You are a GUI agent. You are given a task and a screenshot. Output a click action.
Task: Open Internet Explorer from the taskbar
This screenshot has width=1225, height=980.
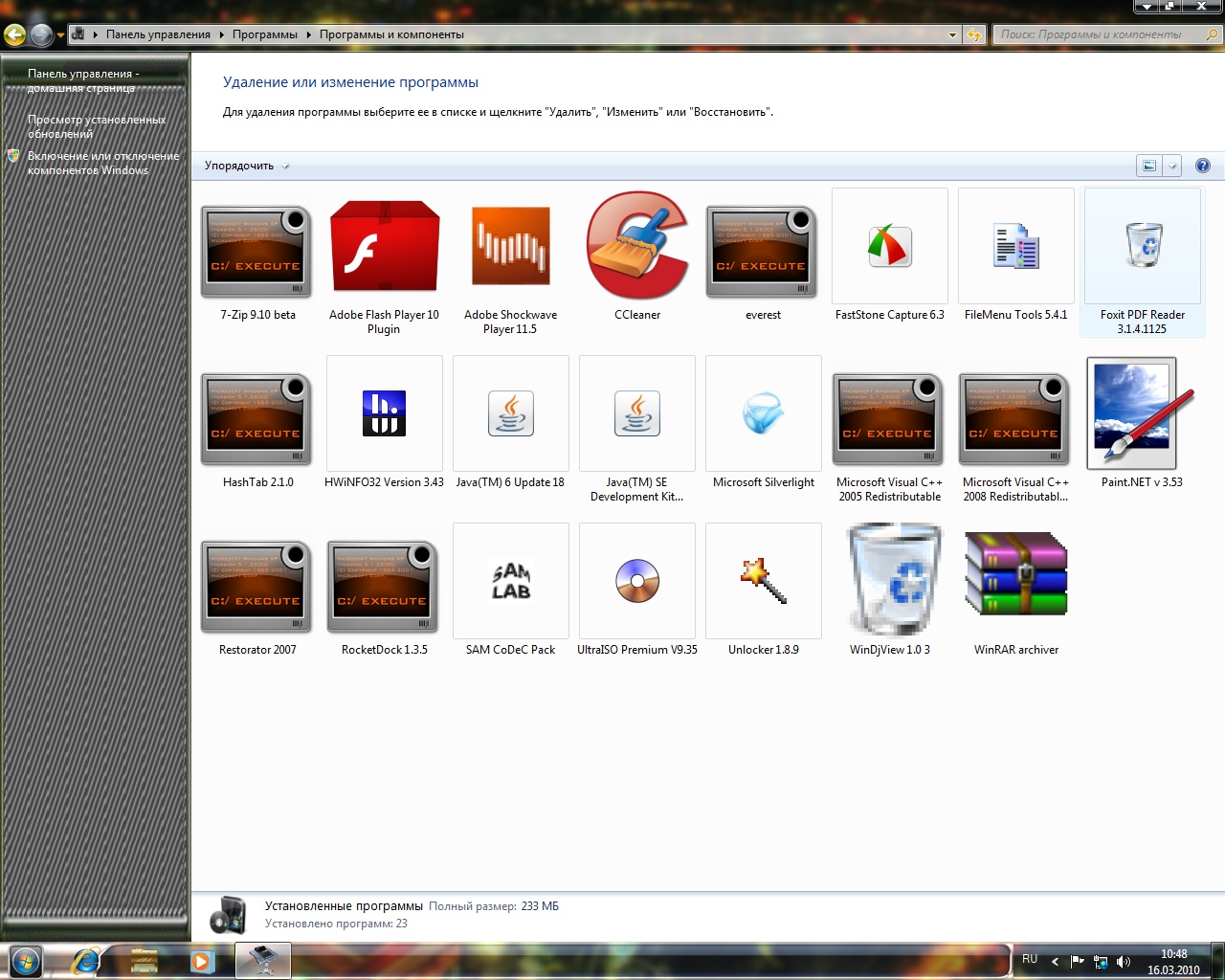click(85, 960)
